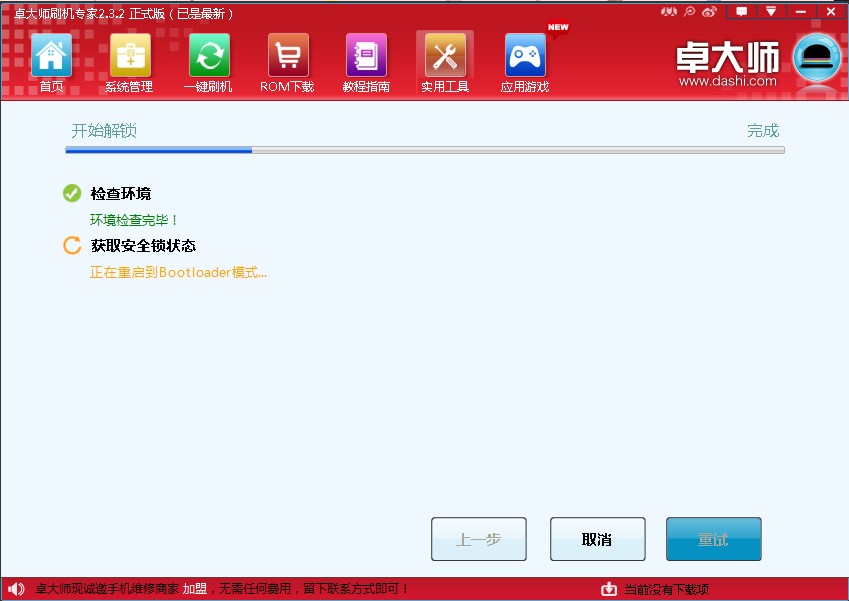Image resolution: width=849 pixels, height=601 pixels.
Task: Click the download box icon in status bar
Action: (609, 589)
